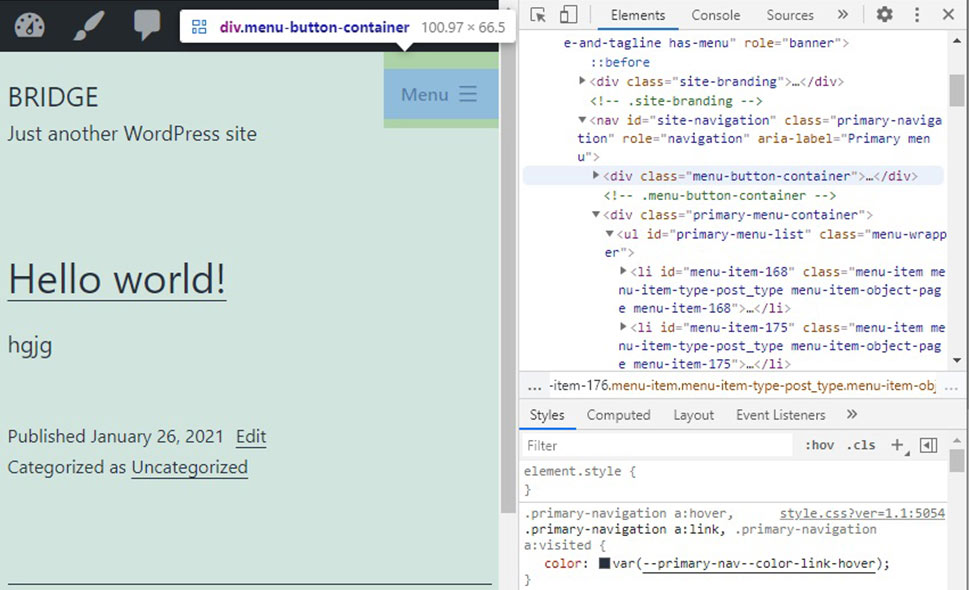Collapse the primary-menu-container div node
The height and width of the screenshot is (590, 969).
[x=596, y=214]
